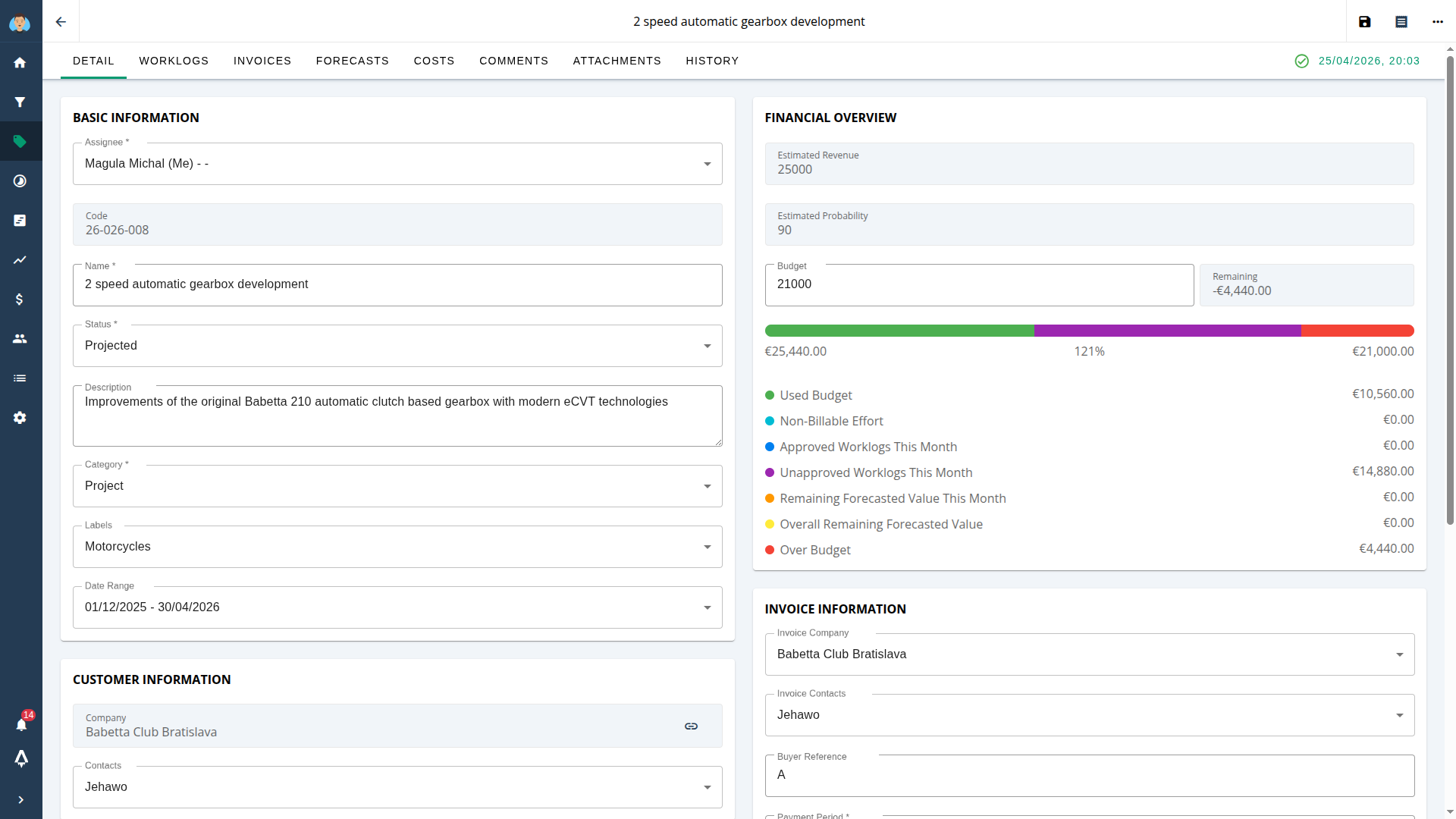The width and height of the screenshot is (1456, 819).
Task: Click the back arrow icon
Action: coord(61,21)
